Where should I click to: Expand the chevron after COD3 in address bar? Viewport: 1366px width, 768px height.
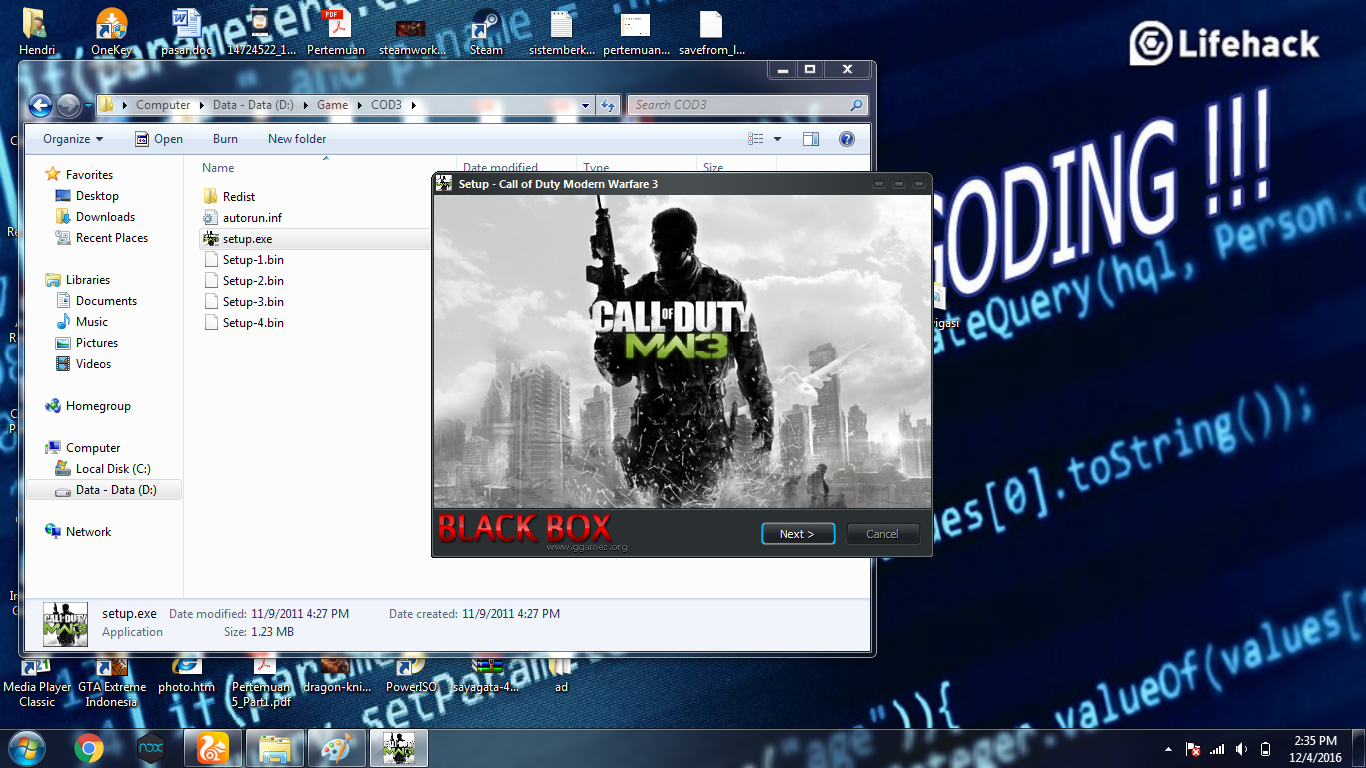pyautogui.click(x=413, y=105)
